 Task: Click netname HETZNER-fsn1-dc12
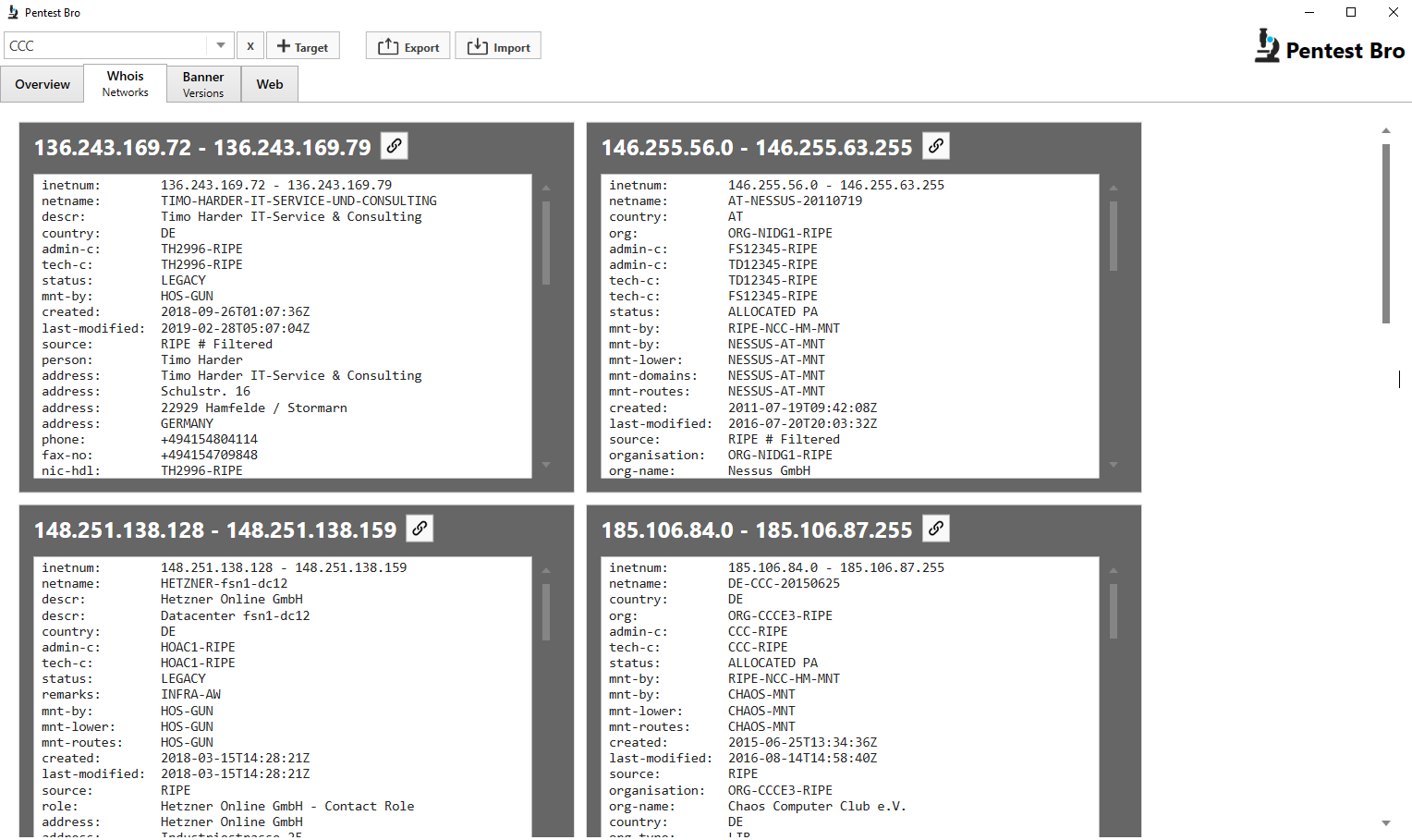(224, 583)
